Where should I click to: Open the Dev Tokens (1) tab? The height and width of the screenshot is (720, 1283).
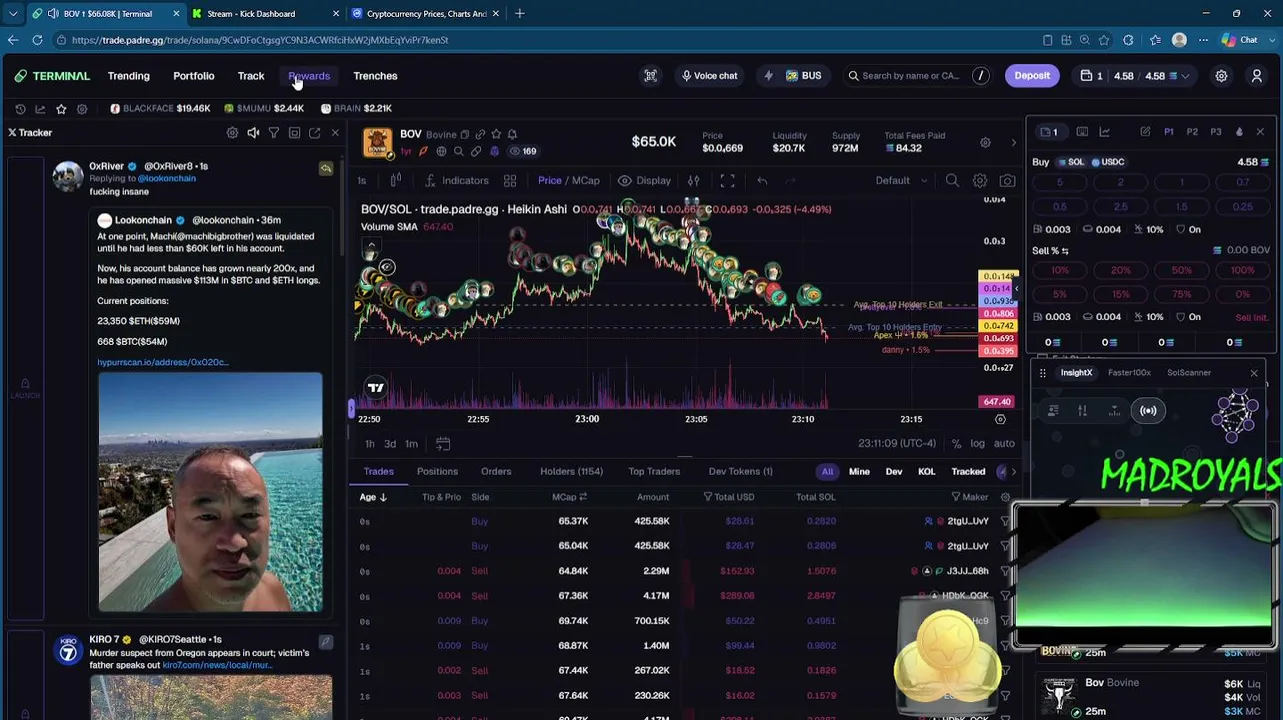[x=740, y=471]
